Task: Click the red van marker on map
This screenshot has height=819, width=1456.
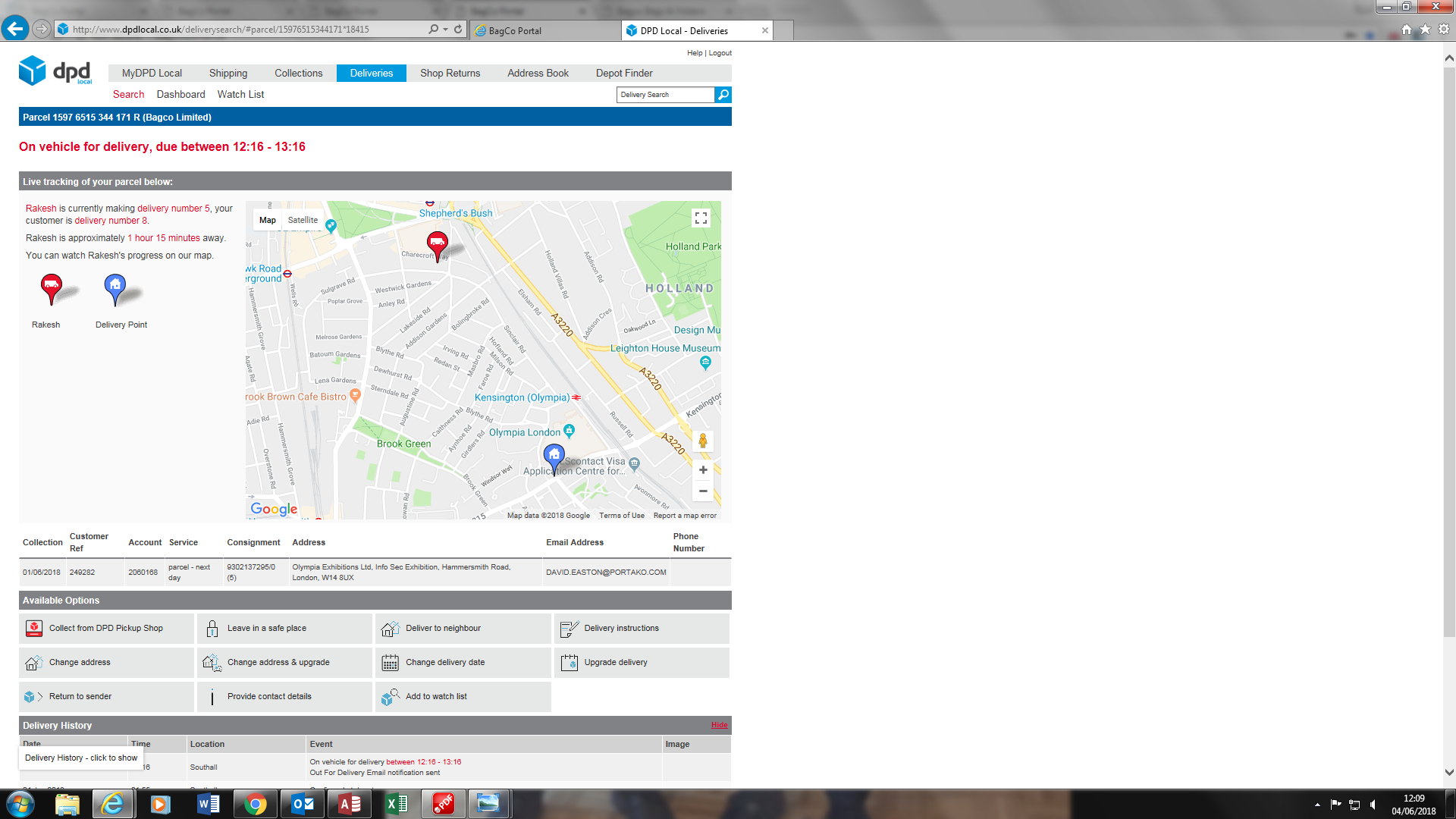Action: (x=438, y=244)
